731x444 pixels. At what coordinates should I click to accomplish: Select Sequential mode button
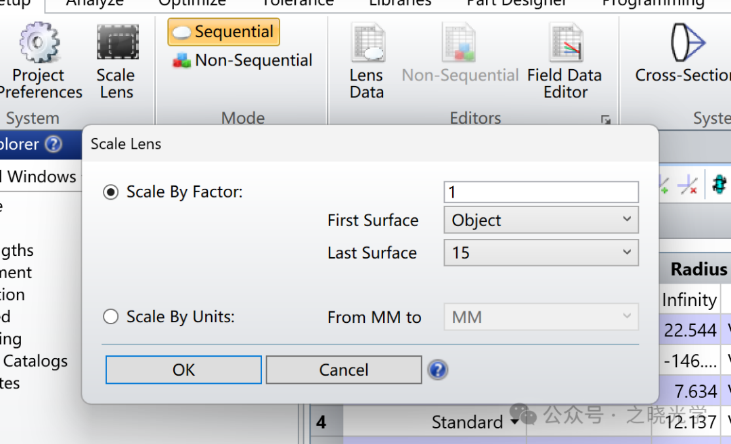(224, 32)
